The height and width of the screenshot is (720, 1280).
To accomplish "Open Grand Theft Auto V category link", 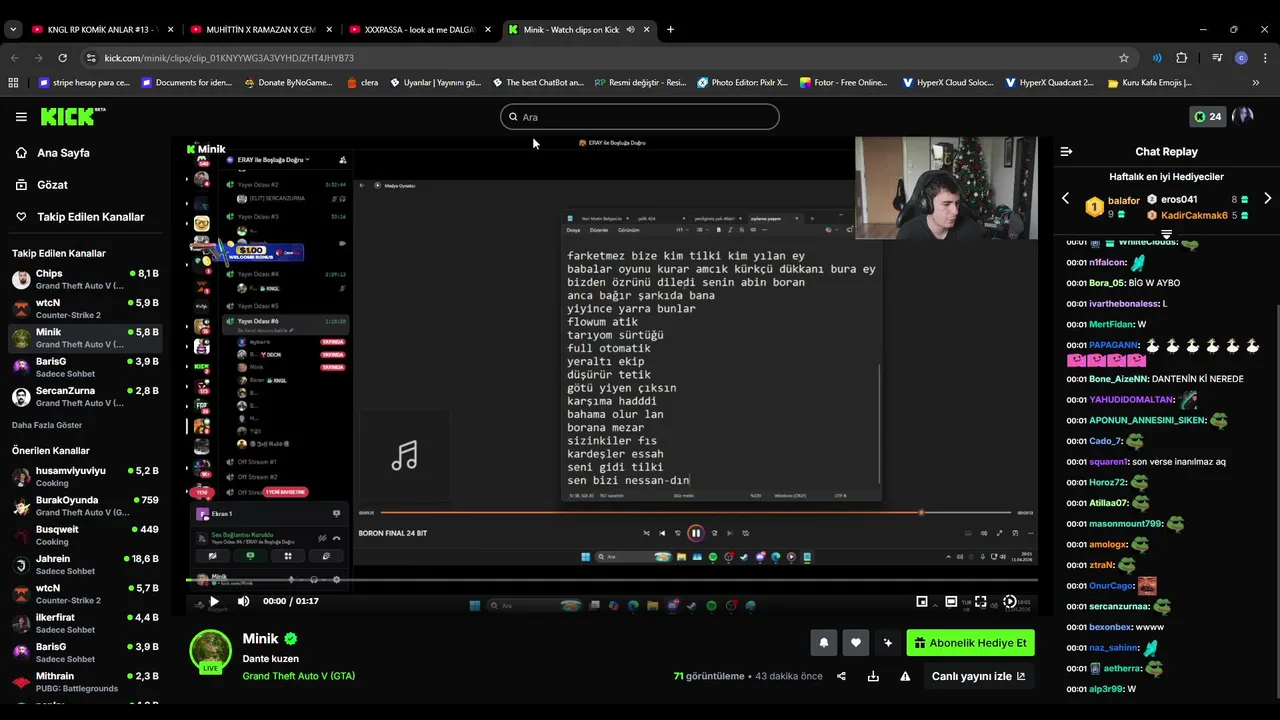I will [298, 676].
